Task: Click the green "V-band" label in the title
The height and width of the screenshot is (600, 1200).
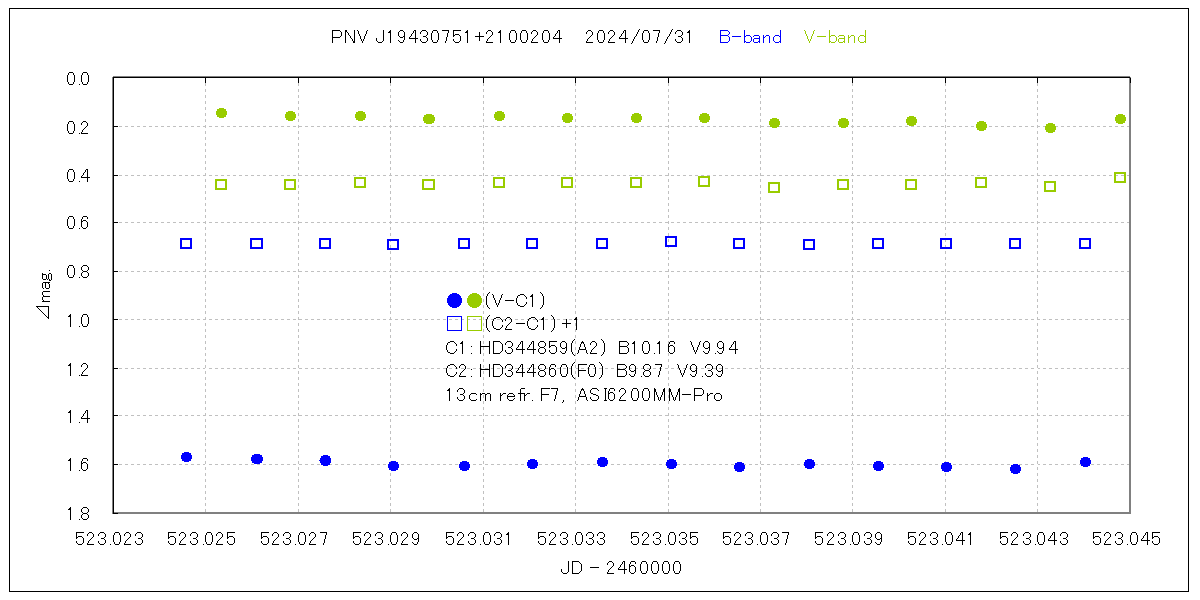Action: [835, 38]
